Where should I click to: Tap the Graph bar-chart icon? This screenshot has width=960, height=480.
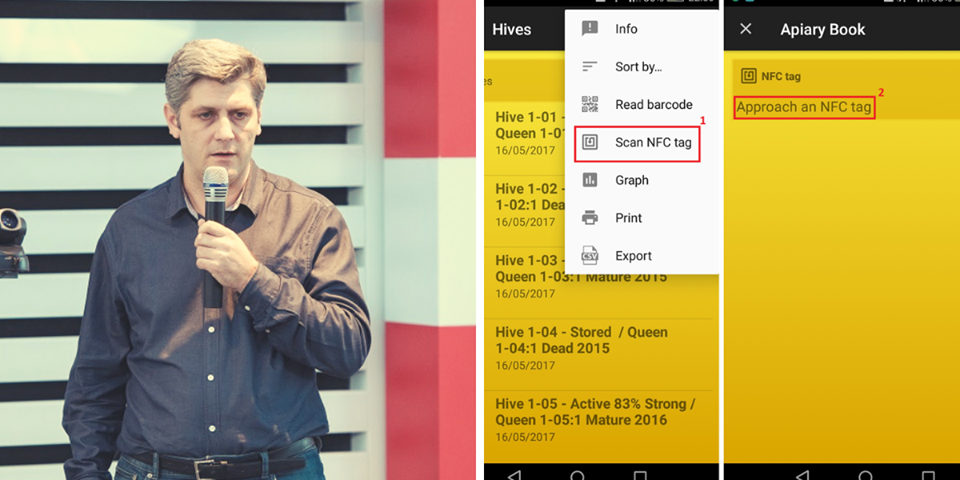pyautogui.click(x=590, y=180)
